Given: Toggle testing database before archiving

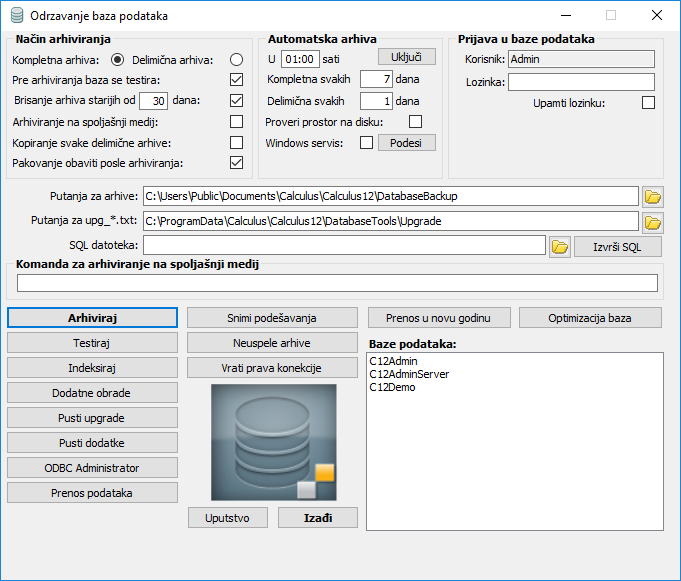Looking at the screenshot, I should 236,80.
